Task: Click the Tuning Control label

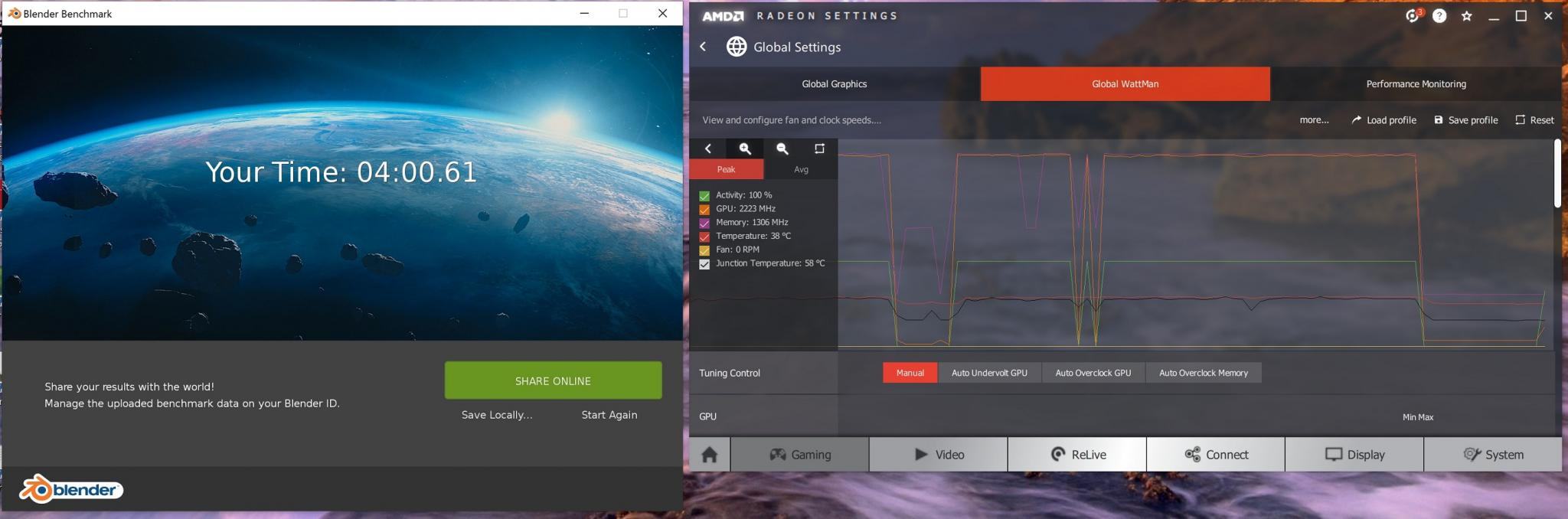Action: [730, 373]
